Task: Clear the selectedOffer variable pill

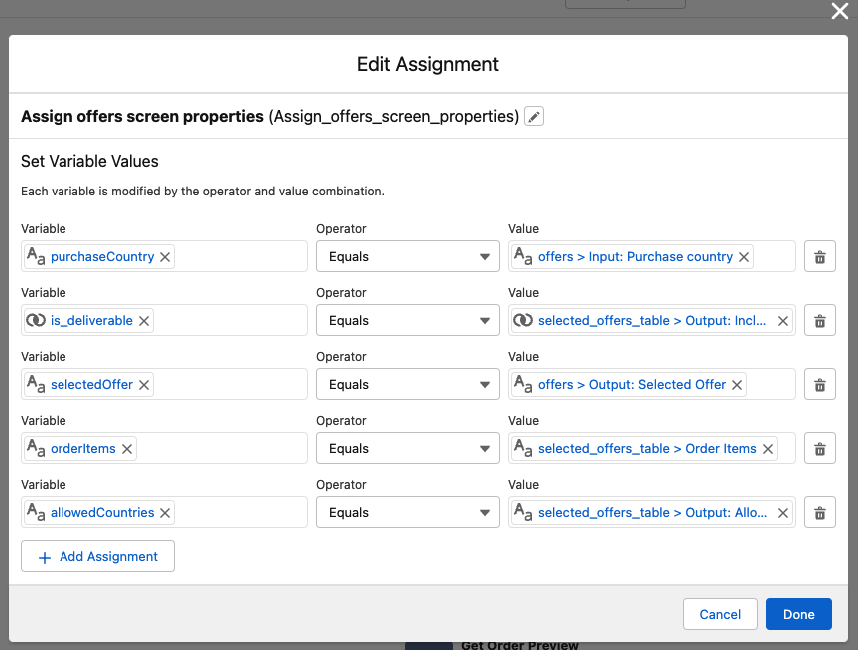Action: pyautogui.click(x=144, y=385)
